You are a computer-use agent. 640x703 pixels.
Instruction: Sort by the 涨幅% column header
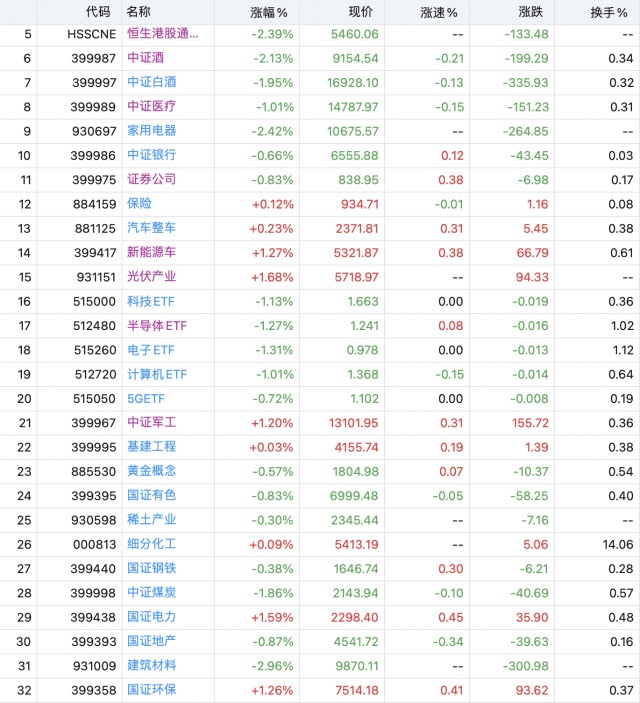coord(269,13)
